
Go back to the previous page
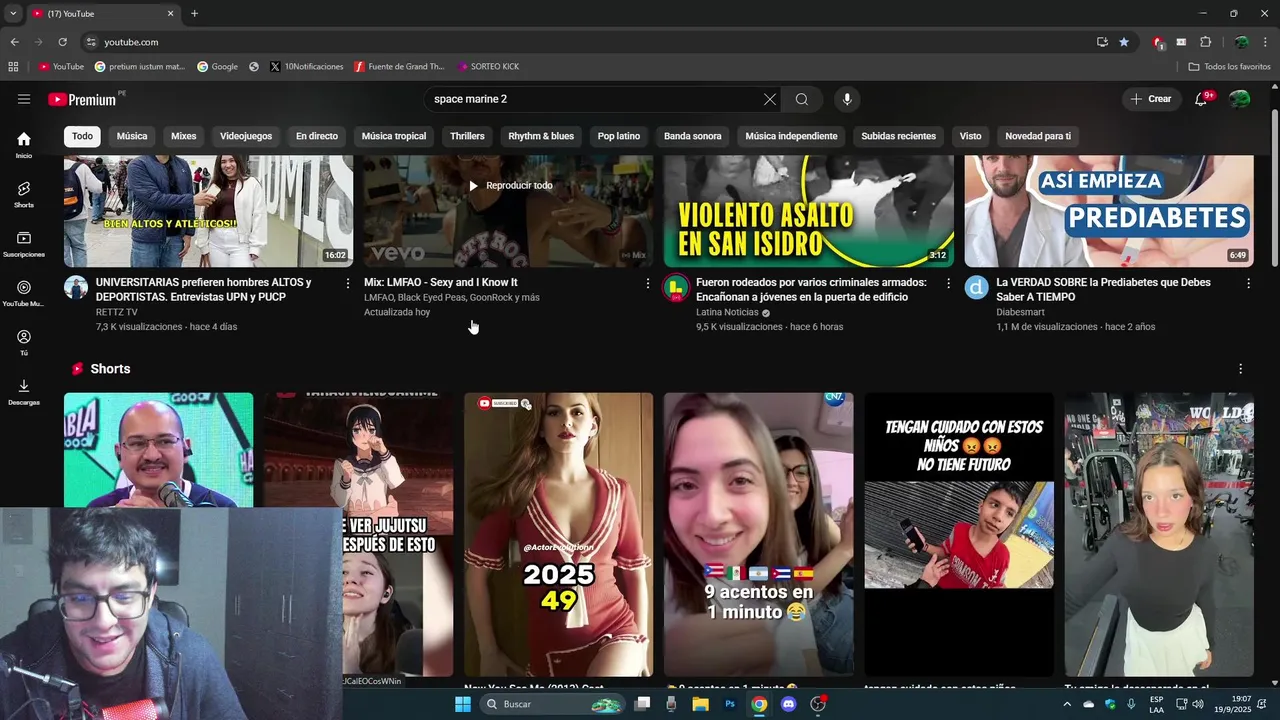(x=14, y=42)
